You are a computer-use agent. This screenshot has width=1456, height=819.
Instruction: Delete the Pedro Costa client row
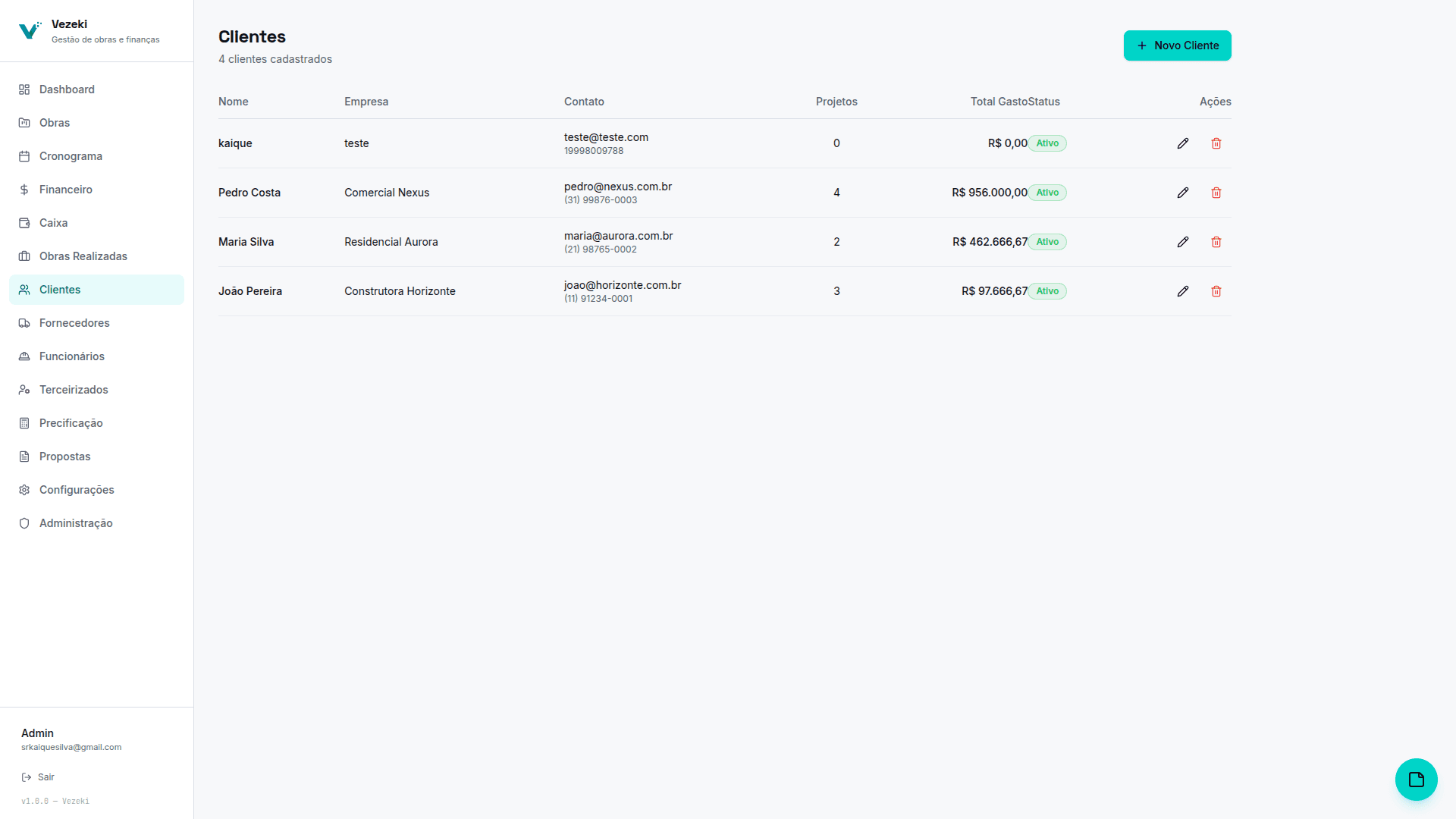point(1216,193)
